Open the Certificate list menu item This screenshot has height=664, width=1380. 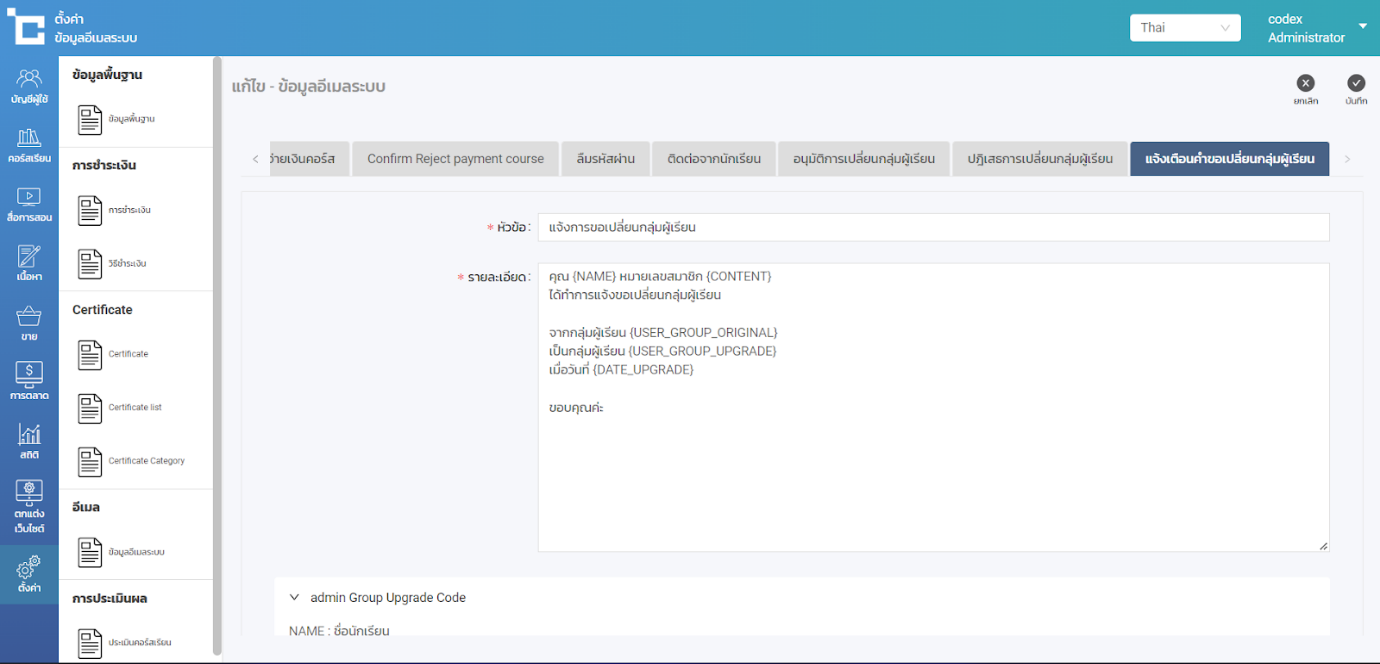pyautogui.click(x=134, y=408)
